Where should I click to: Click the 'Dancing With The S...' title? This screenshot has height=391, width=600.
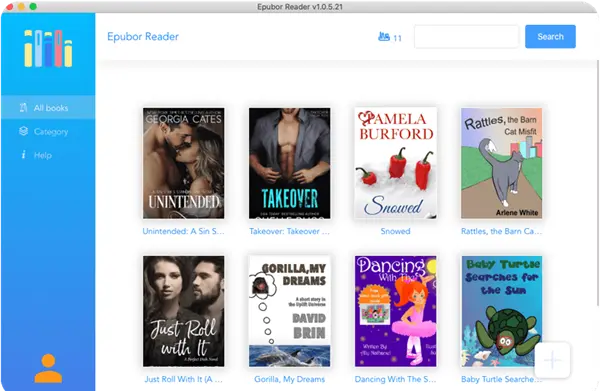pos(395,379)
